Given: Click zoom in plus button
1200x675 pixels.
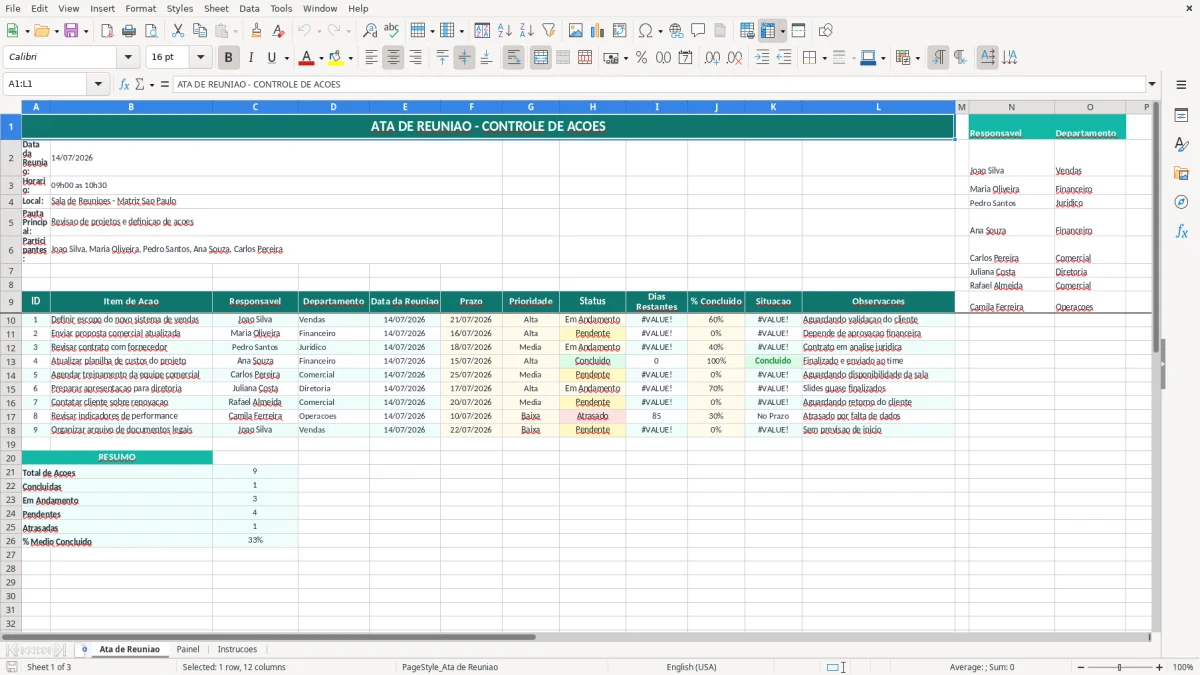Looking at the screenshot, I should 1159,667.
